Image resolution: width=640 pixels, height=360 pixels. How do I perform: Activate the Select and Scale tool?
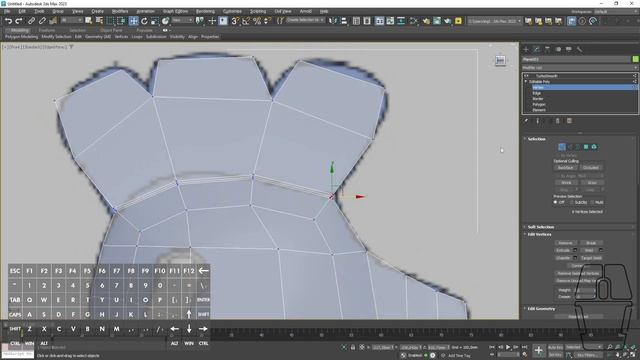click(154, 21)
